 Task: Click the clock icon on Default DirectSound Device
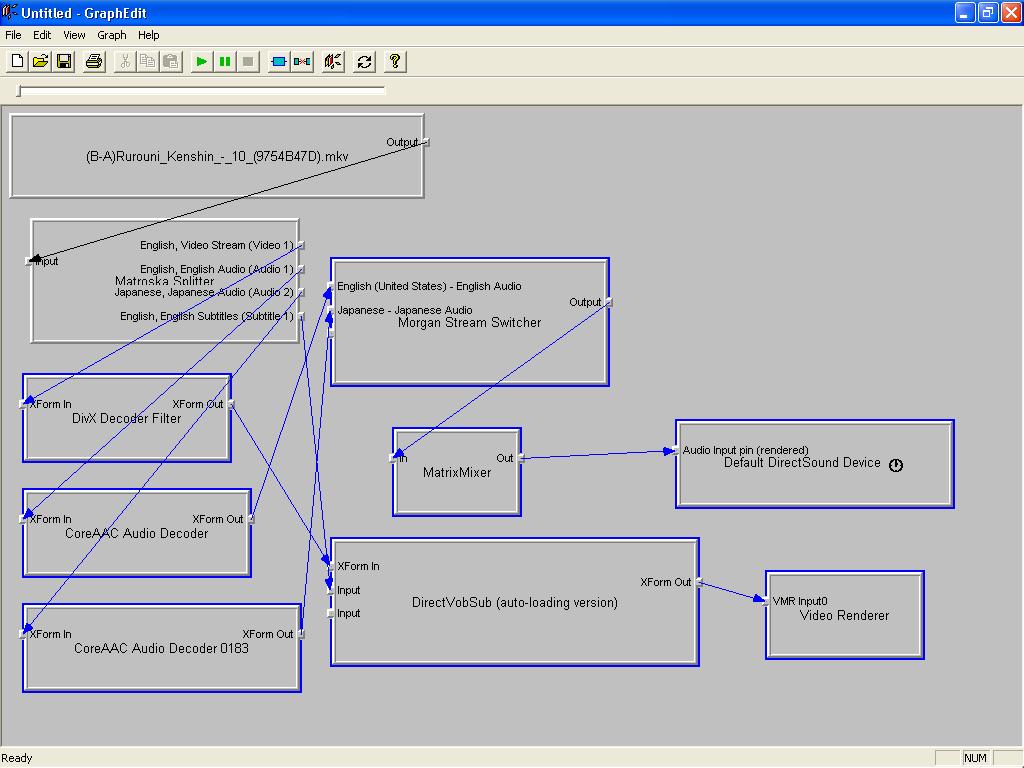click(896, 465)
